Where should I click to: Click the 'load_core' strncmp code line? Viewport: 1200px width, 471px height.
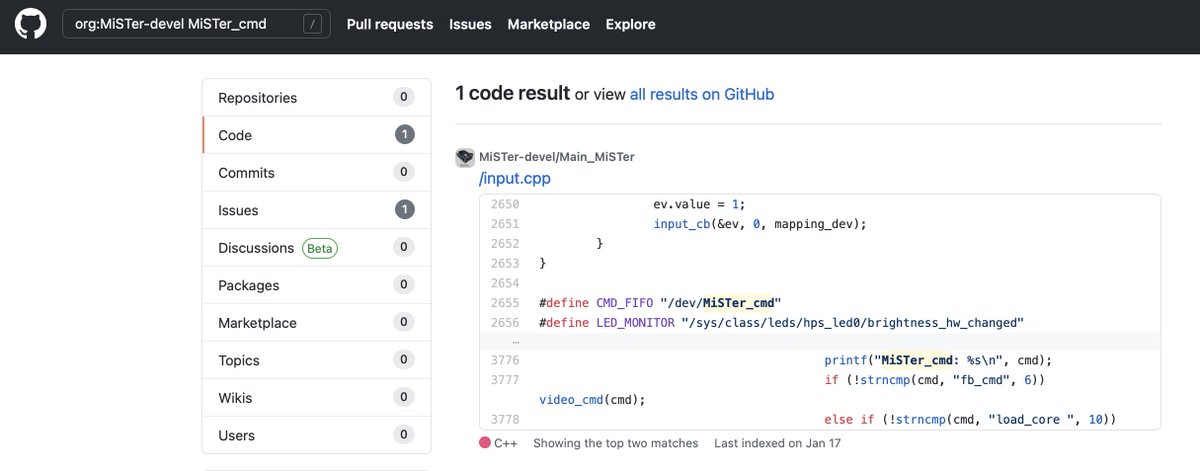tap(970, 419)
